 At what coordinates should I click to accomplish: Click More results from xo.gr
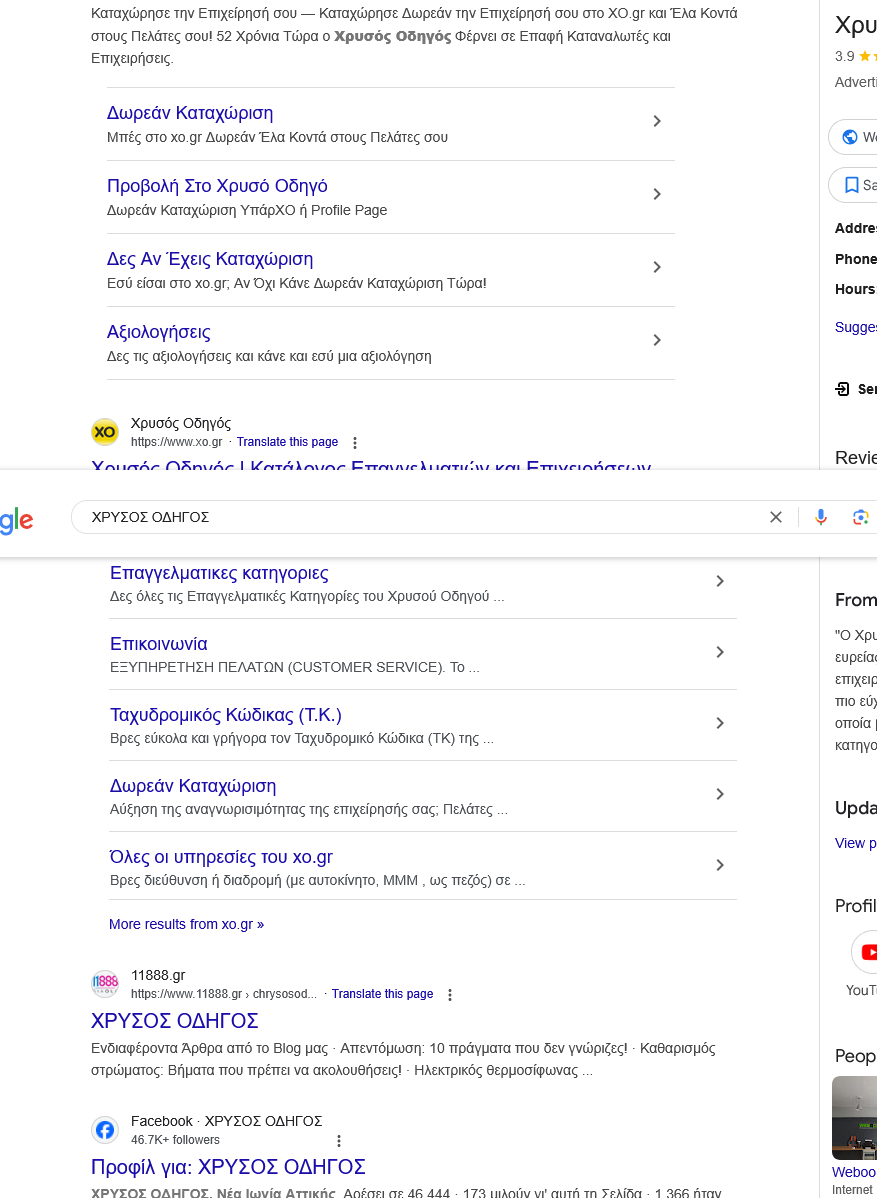pos(186,924)
